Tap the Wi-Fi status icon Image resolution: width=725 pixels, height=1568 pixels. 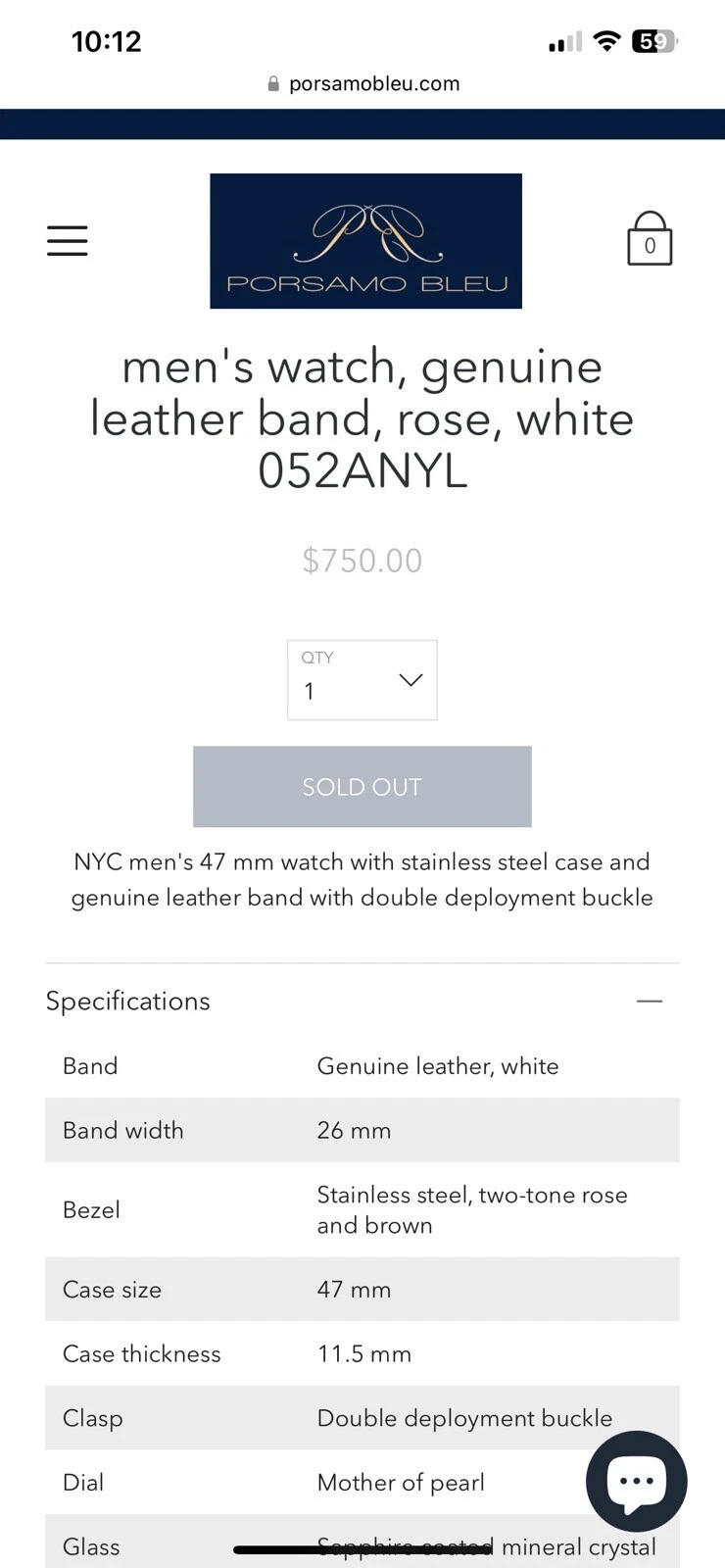[607, 41]
